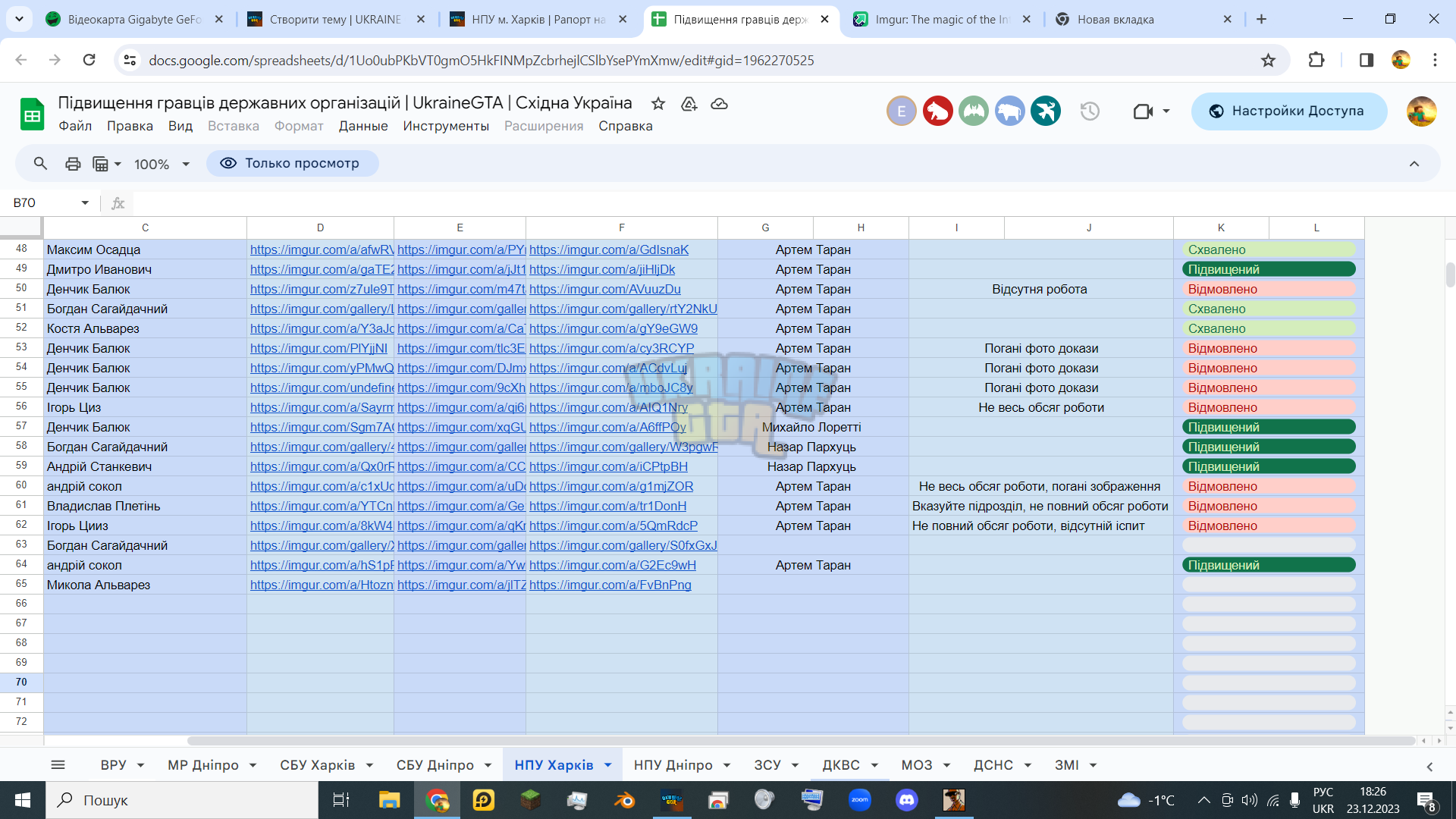
Task: Switch to the ДКВС sheet tab
Action: [x=841, y=765]
